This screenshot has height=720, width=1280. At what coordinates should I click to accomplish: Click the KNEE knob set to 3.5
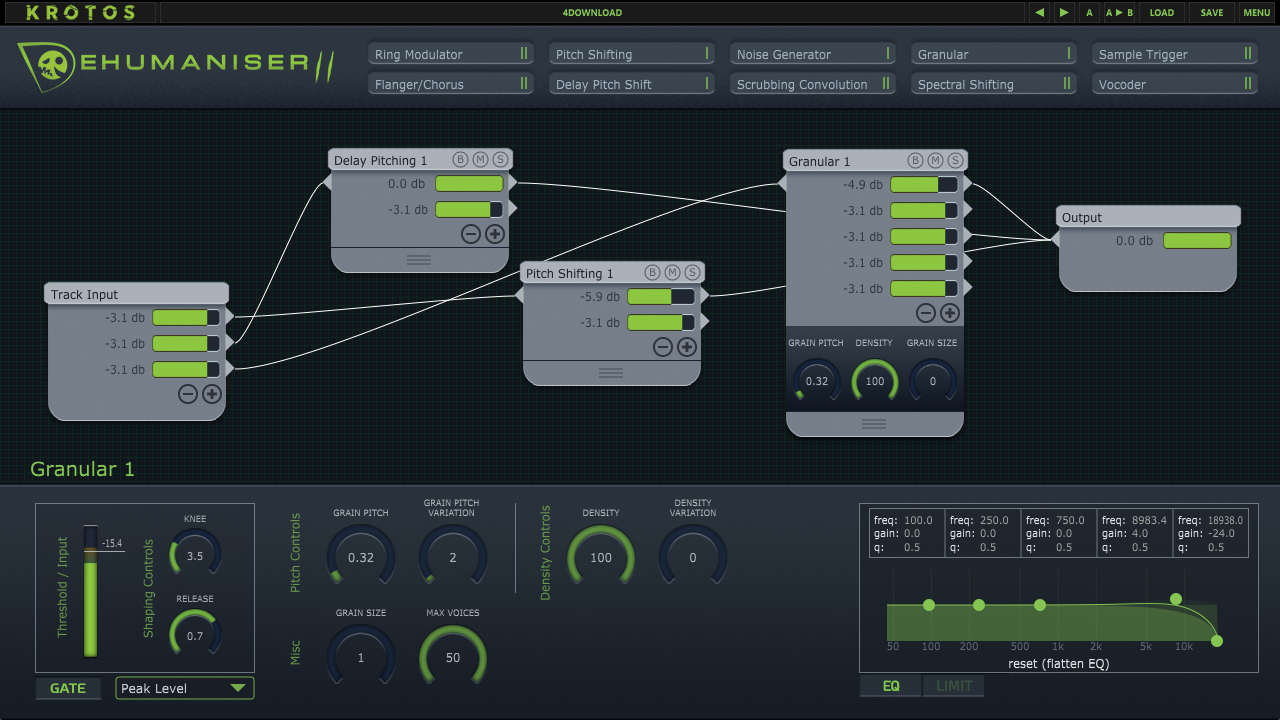[195, 555]
